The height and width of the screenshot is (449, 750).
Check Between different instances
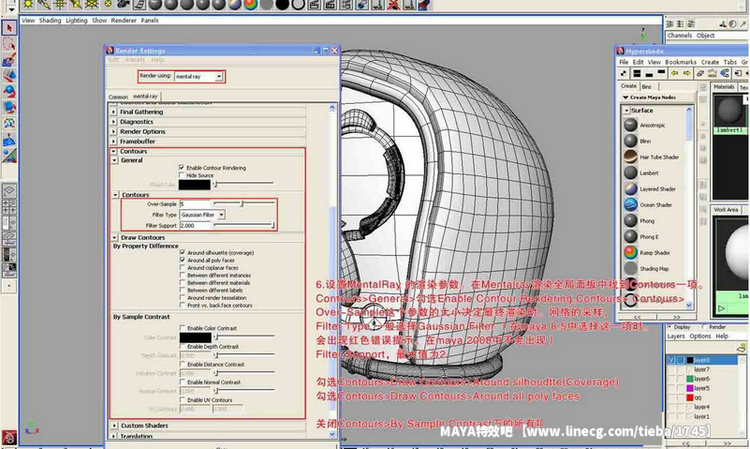click(182, 275)
